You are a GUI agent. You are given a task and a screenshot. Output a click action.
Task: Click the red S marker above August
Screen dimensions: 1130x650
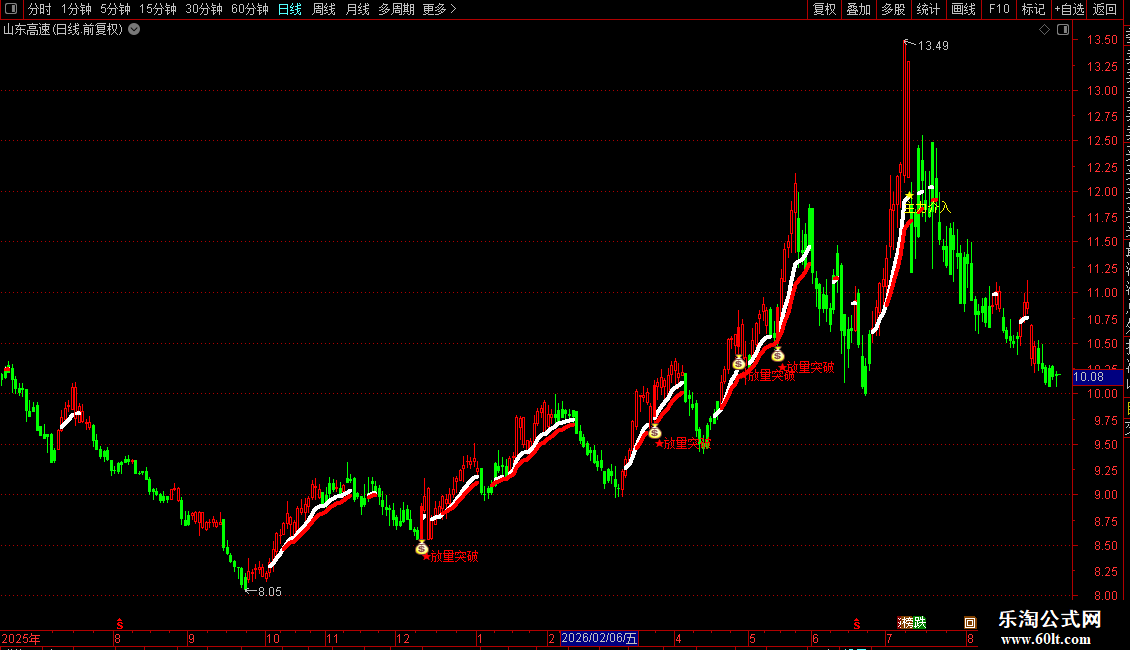(x=120, y=624)
